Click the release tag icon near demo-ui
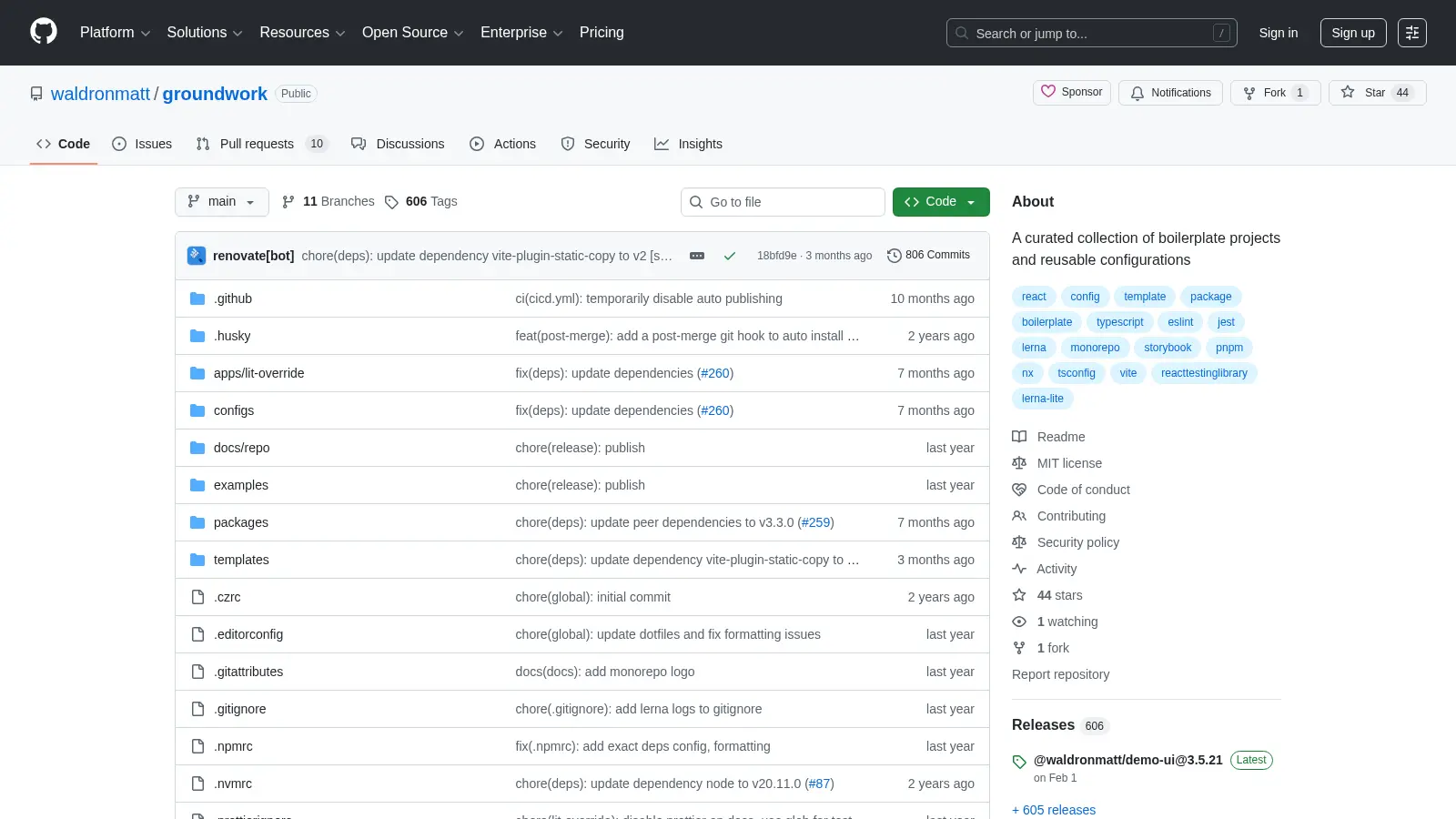The height and width of the screenshot is (819, 1456). pos(1019,762)
